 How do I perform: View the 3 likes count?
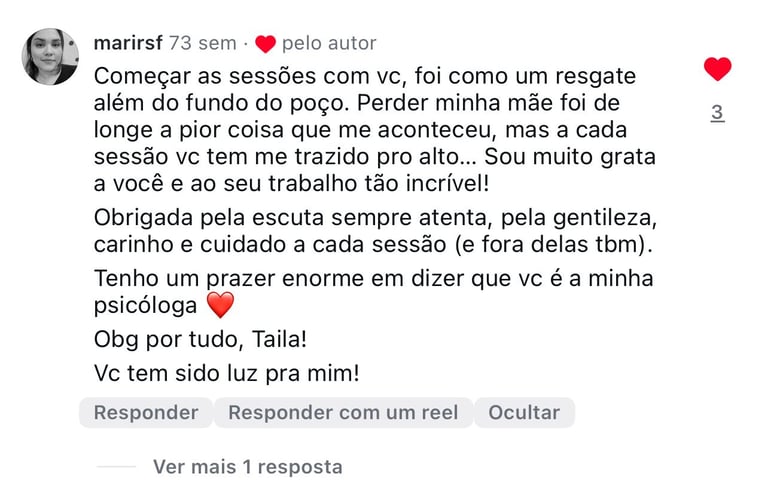(x=718, y=113)
